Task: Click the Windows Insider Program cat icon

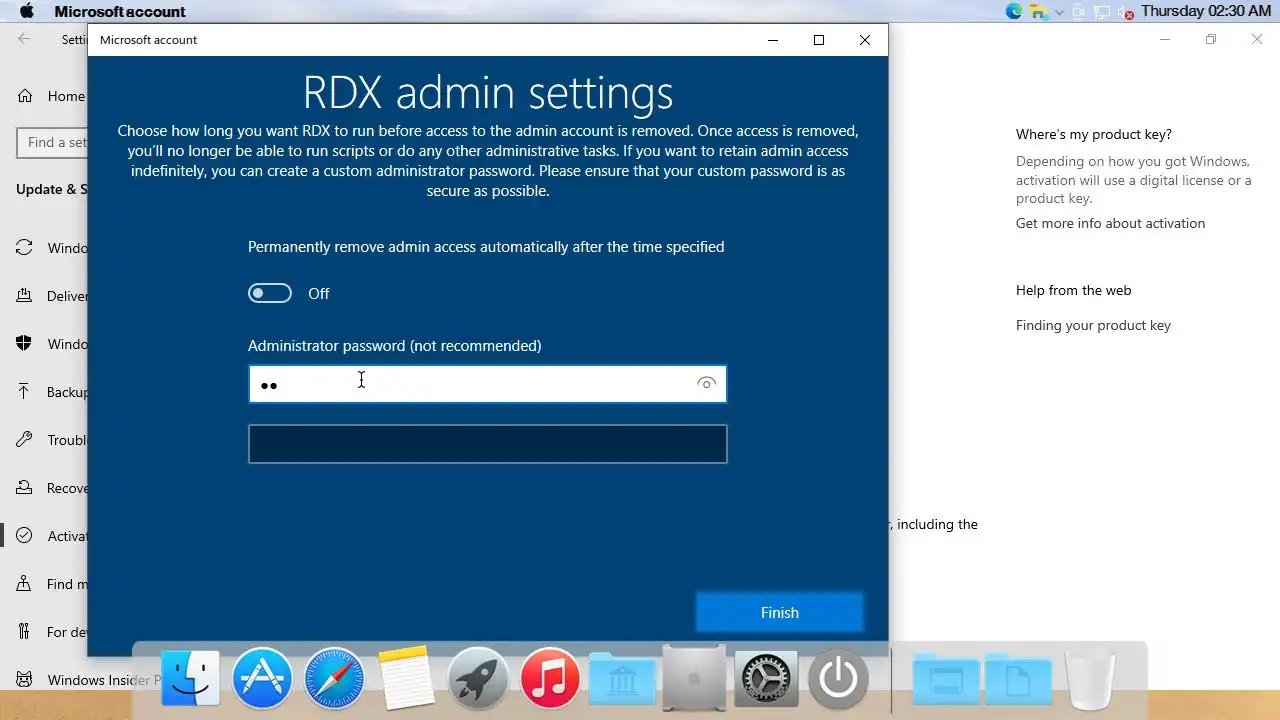Action: (x=24, y=680)
